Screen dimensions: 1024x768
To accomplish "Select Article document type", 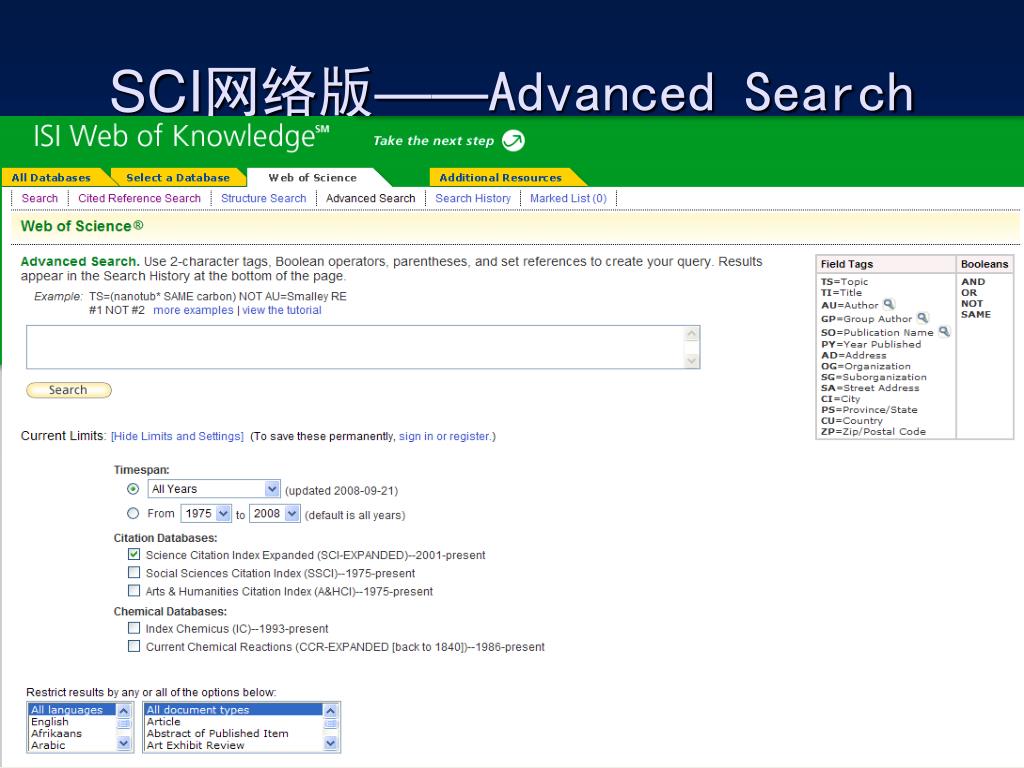I will [x=163, y=722].
